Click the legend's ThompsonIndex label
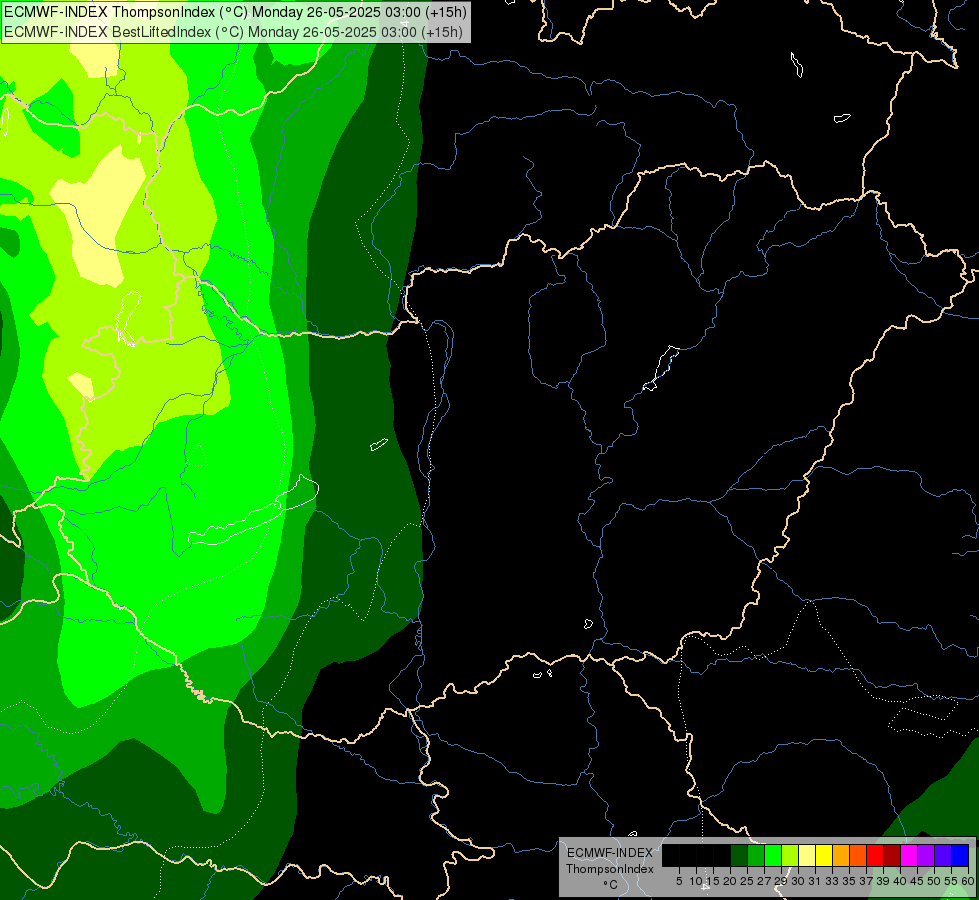 pyautogui.click(x=610, y=869)
